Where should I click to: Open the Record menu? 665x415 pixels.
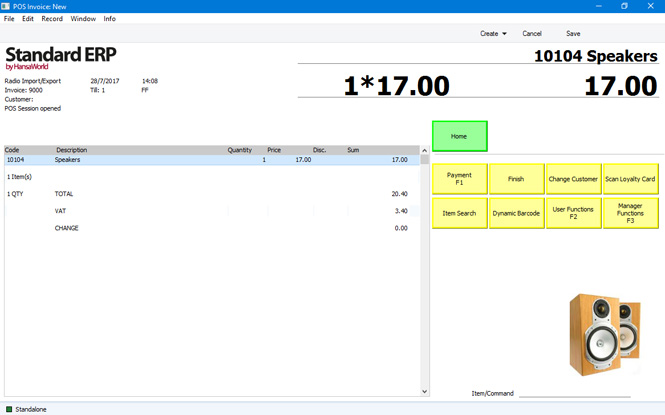click(52, 19)
